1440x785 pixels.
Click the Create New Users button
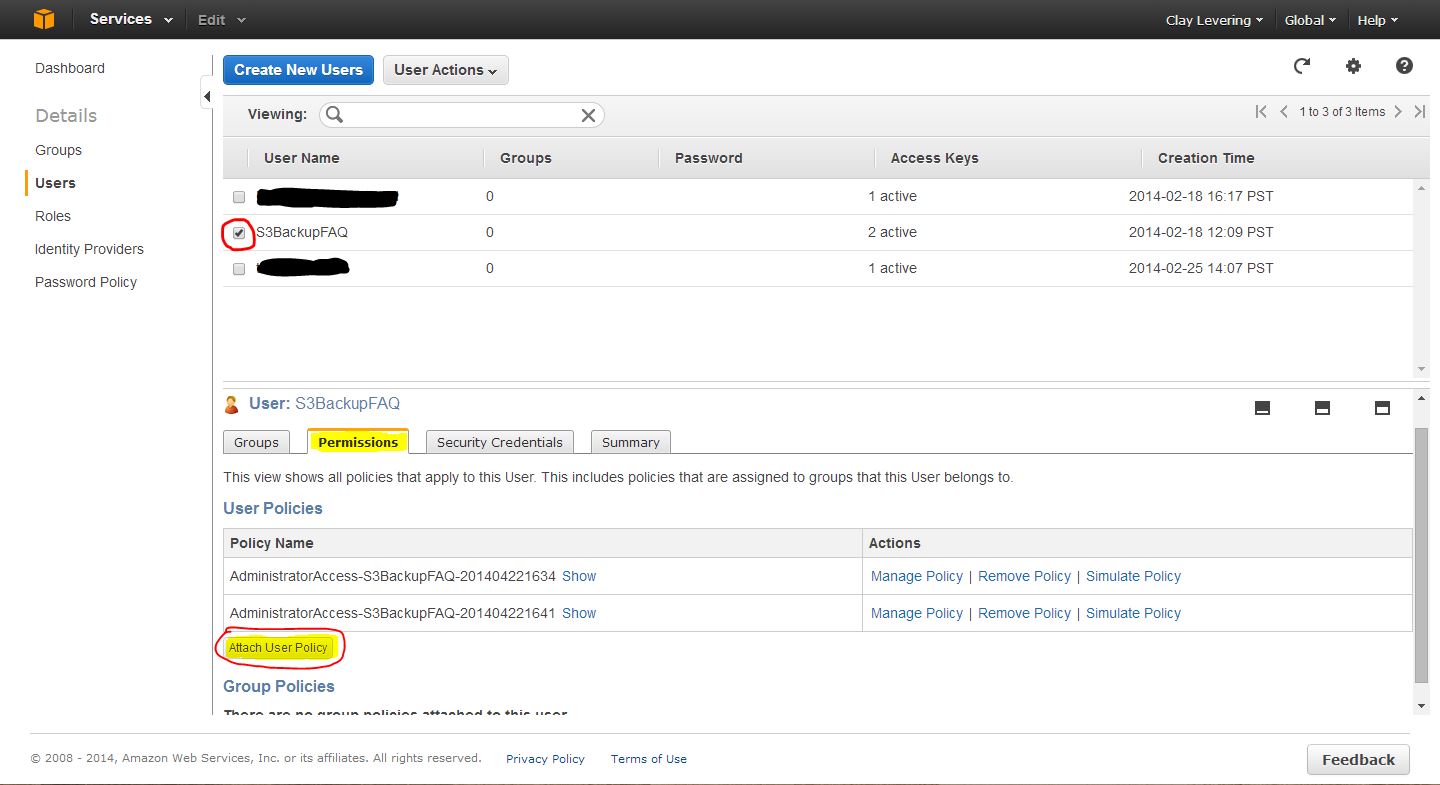(x=299, y=70)
